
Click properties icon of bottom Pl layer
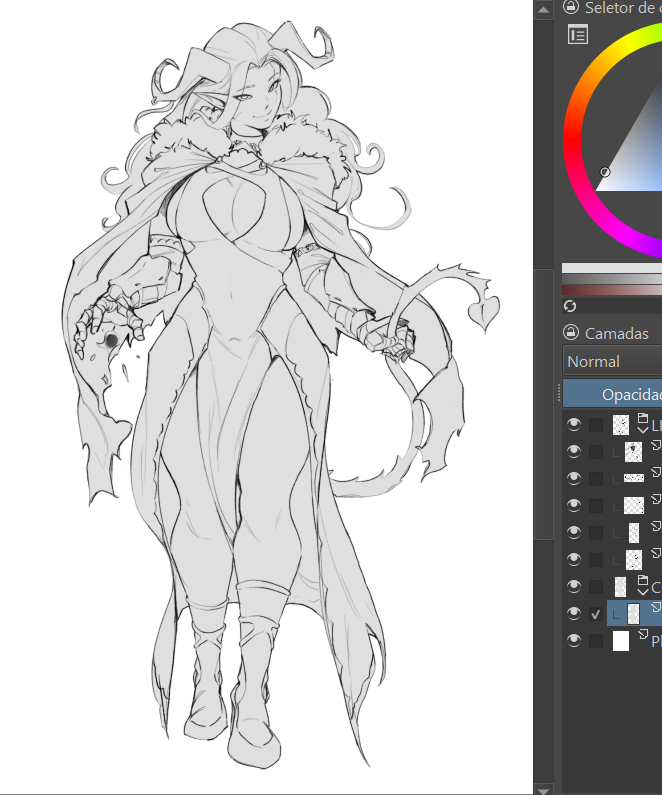tap(643, 634)
